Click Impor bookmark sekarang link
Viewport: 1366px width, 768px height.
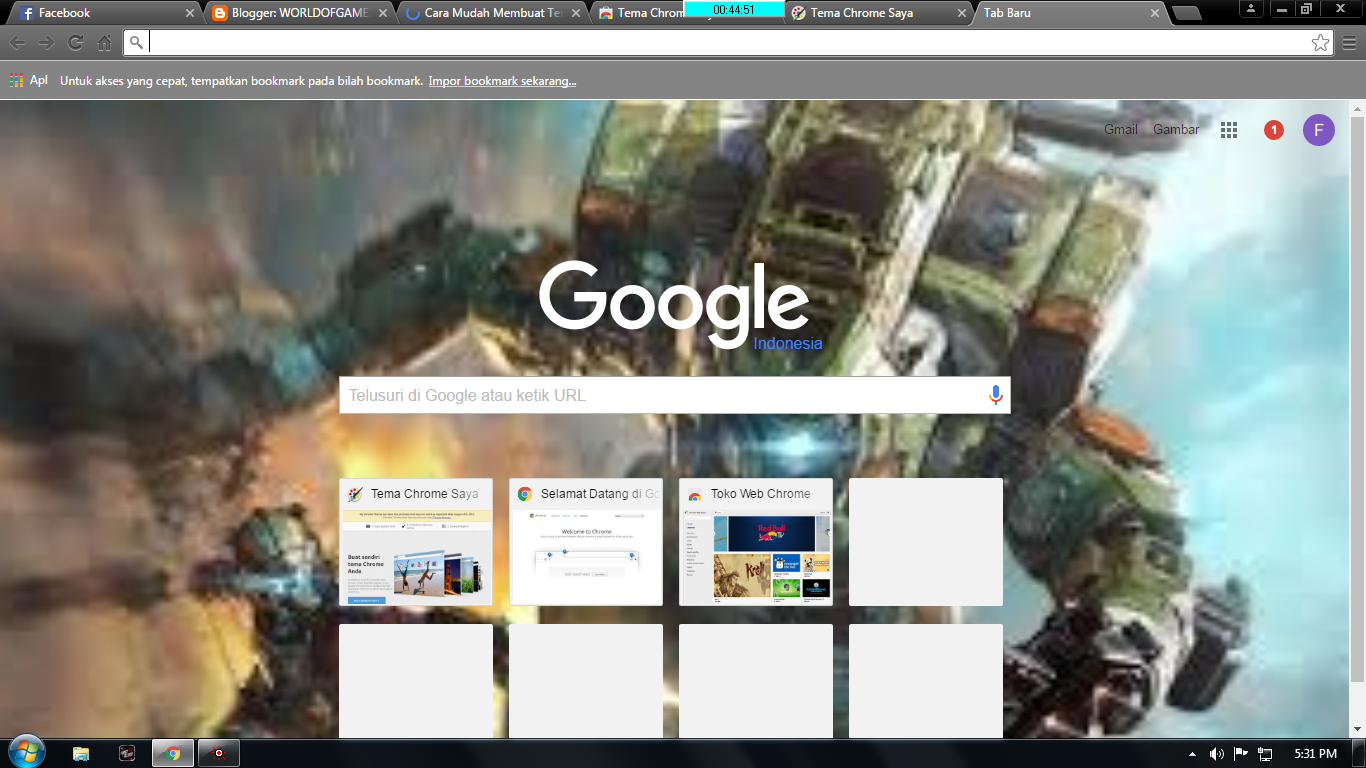point(502,81)
